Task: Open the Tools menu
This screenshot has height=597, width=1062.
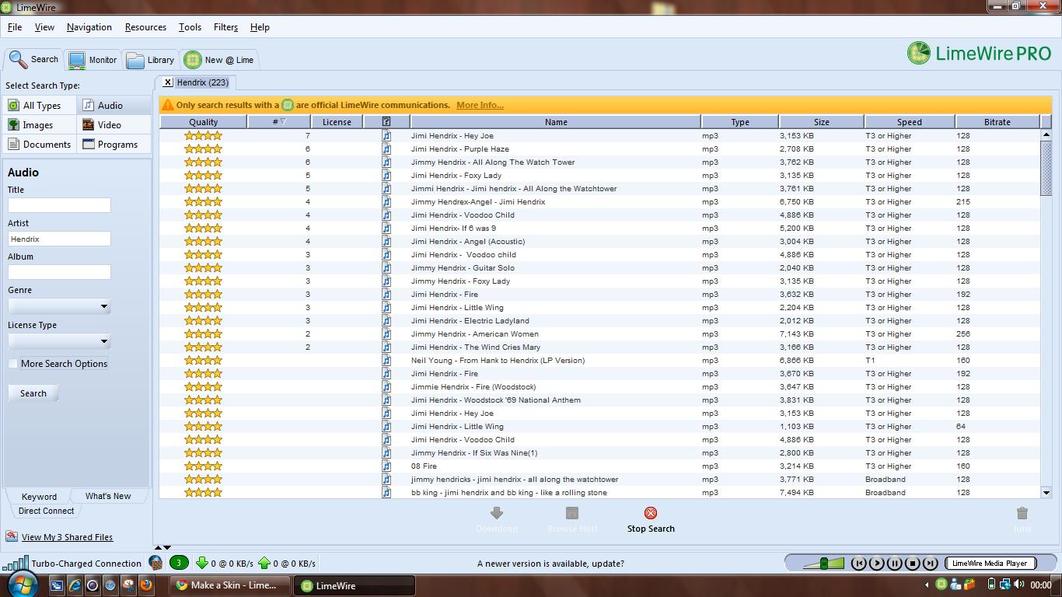Action: click(x=190, y=27)
